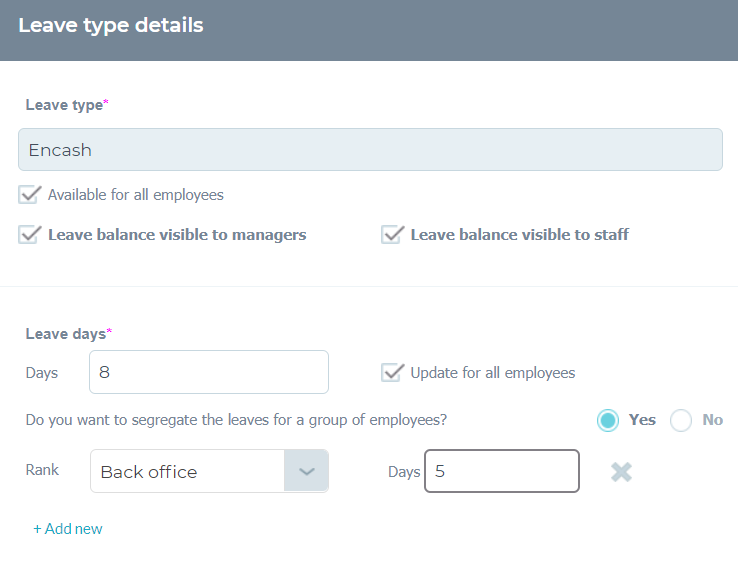Uncheck Leave balance visible to staff
This screenshot has width=738, height=583.
click(x=393, y=234)
